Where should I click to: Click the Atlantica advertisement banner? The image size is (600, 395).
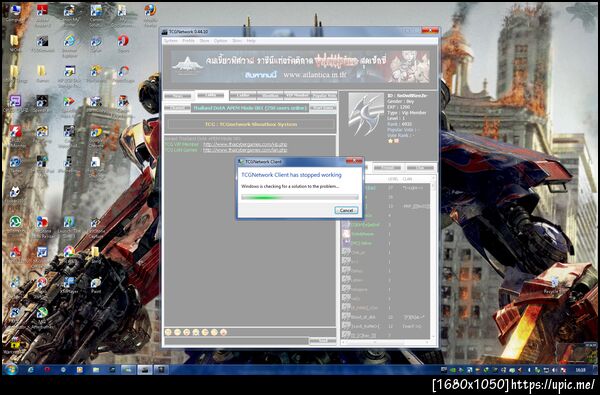click(x=300, y=67)
